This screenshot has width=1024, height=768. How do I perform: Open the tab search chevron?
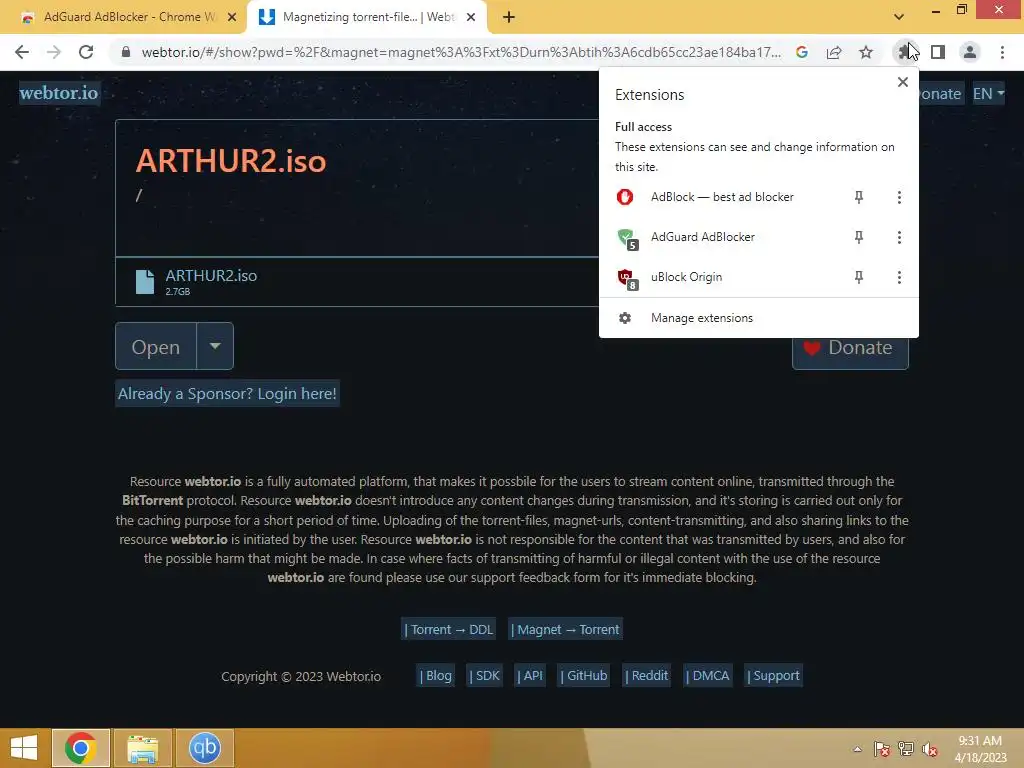[x=899, y=17]
